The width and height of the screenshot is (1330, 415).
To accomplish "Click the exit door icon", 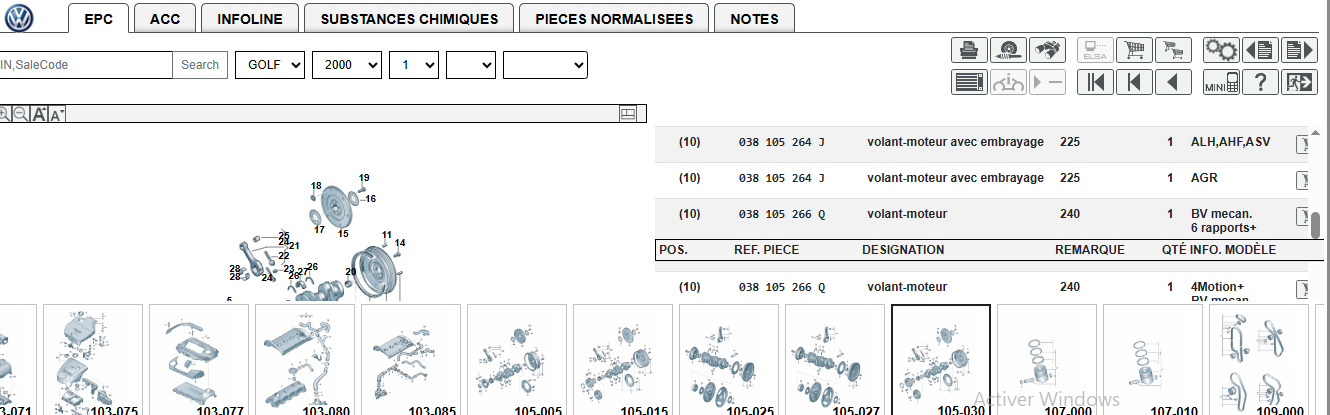I will [1299, 82].
